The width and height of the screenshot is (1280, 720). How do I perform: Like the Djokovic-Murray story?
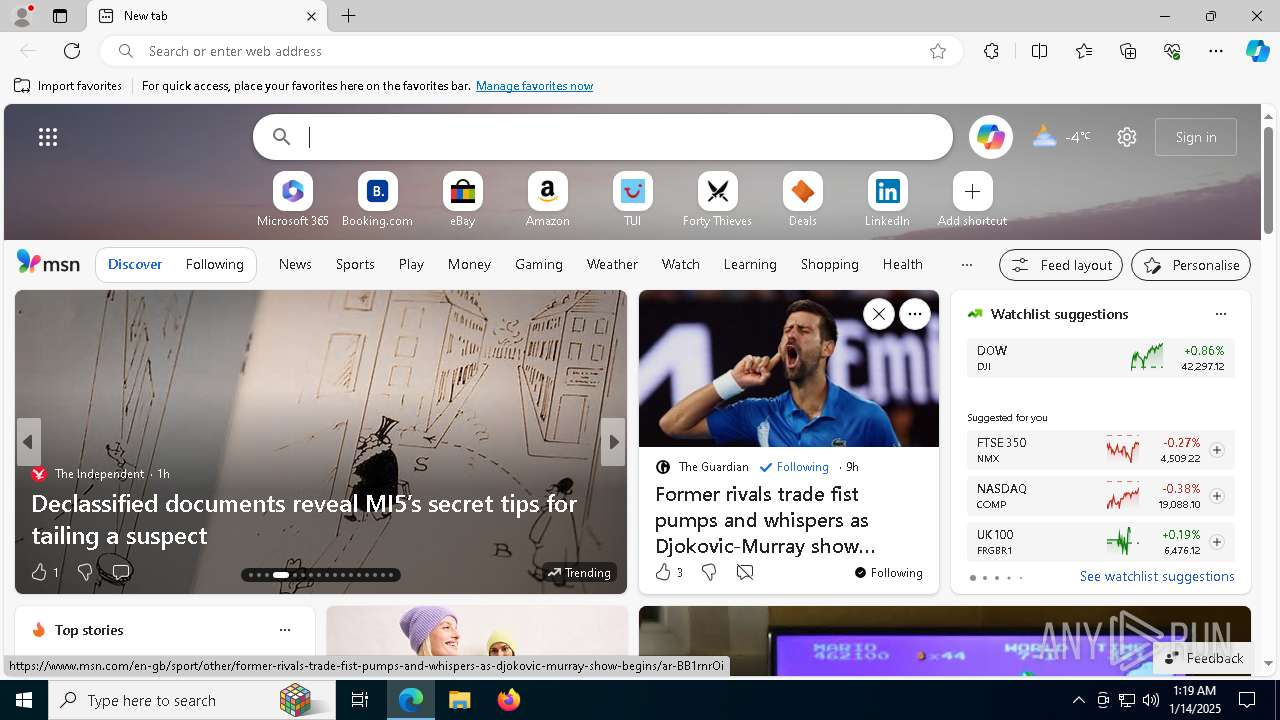tap(668, 572)
